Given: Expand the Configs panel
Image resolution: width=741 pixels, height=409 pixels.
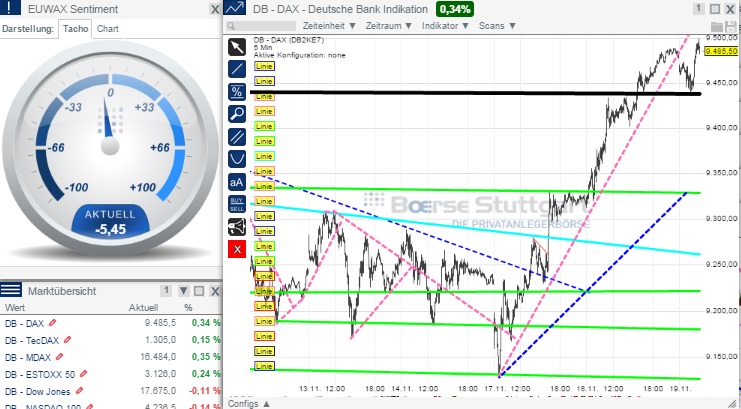Looking at the screenshot, I should pos(249,404).
